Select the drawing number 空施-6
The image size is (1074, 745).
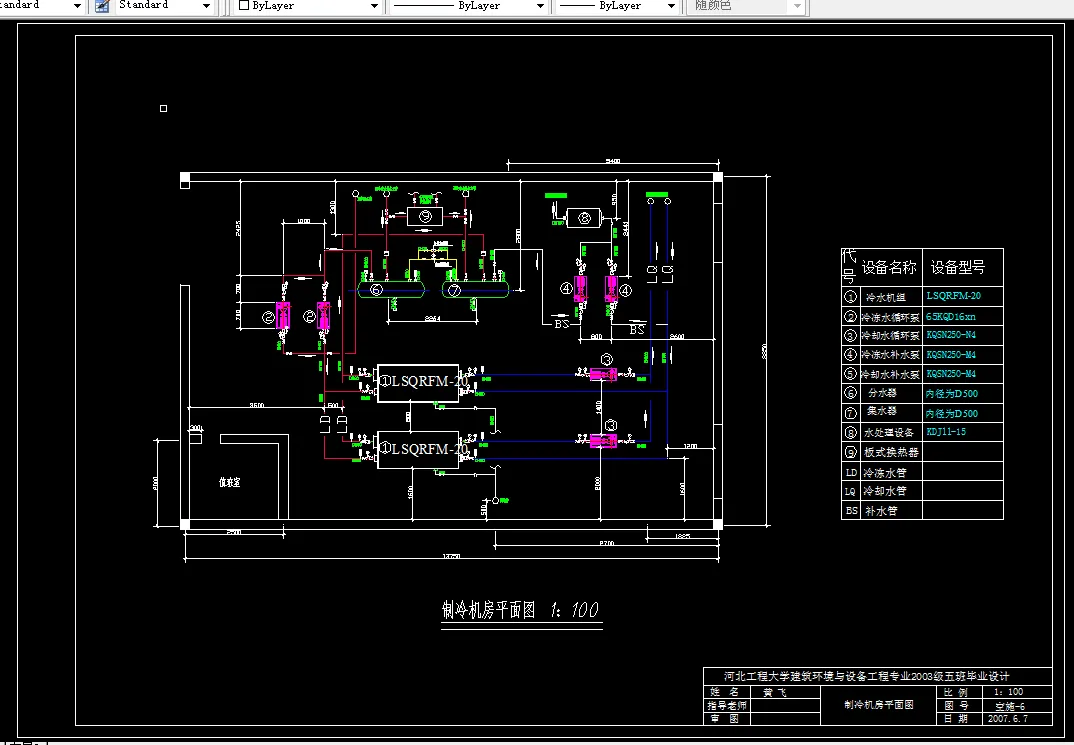click(1010, 706)
